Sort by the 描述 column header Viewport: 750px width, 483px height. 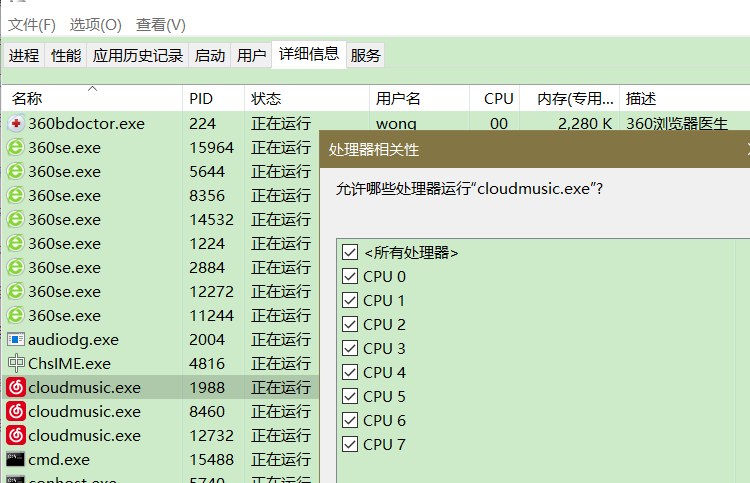pos(685,99)
